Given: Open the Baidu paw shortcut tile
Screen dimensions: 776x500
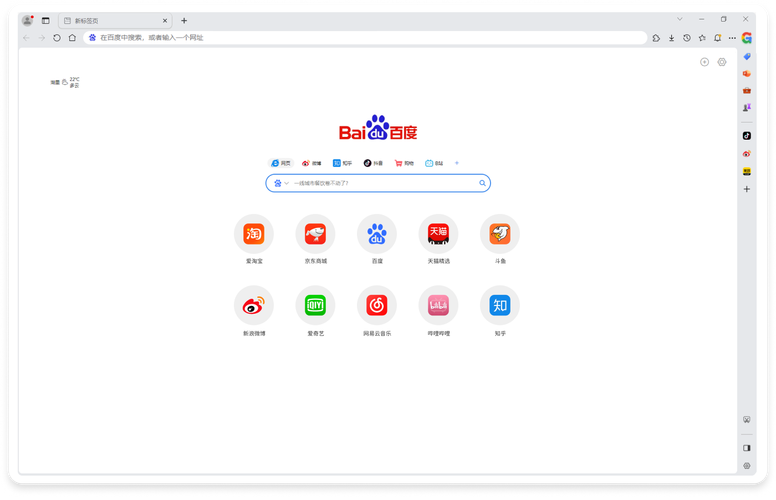Looking at the screenshot, I should [377, 234].
